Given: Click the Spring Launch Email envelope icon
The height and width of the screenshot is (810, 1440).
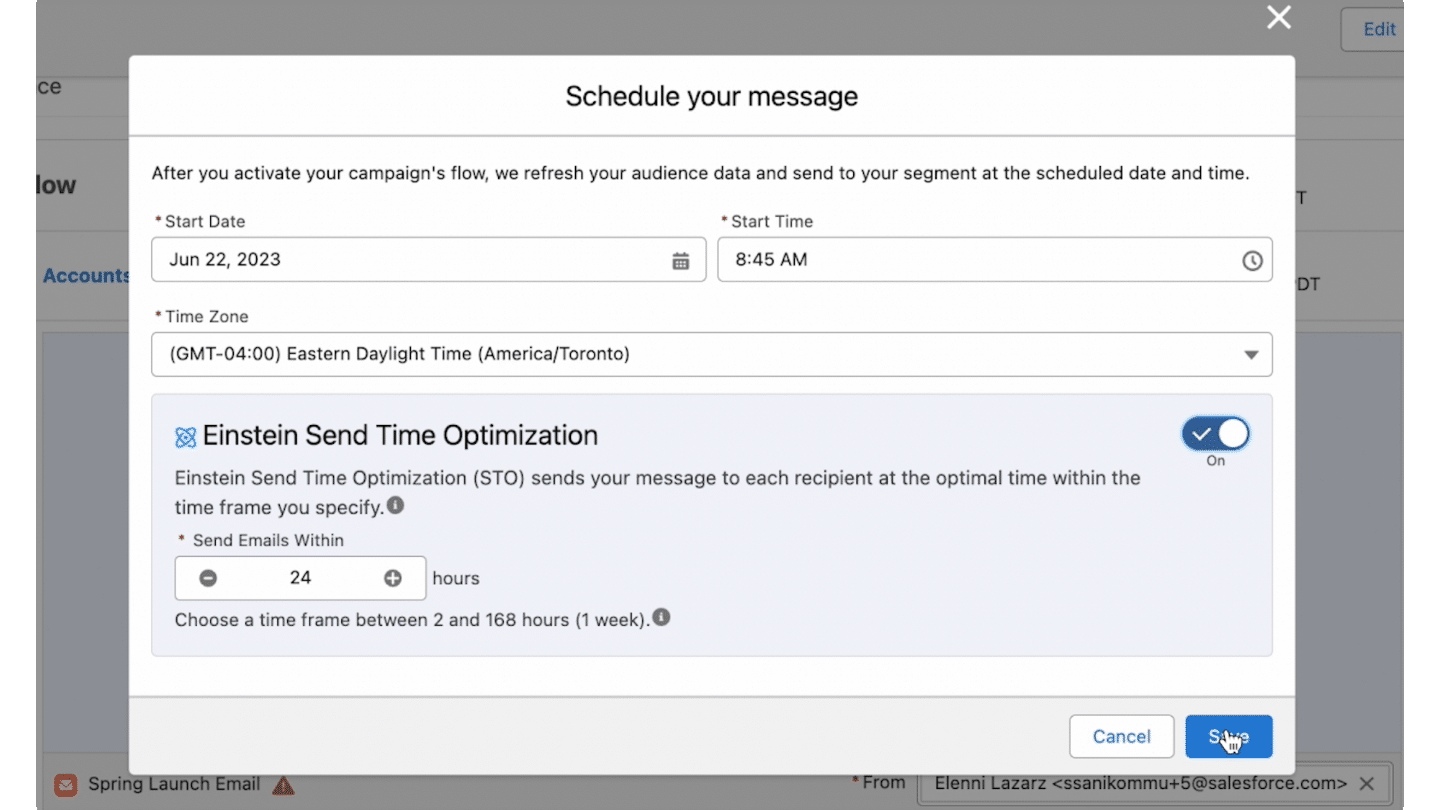Looking at the screenshot, I should coord(66,785).
